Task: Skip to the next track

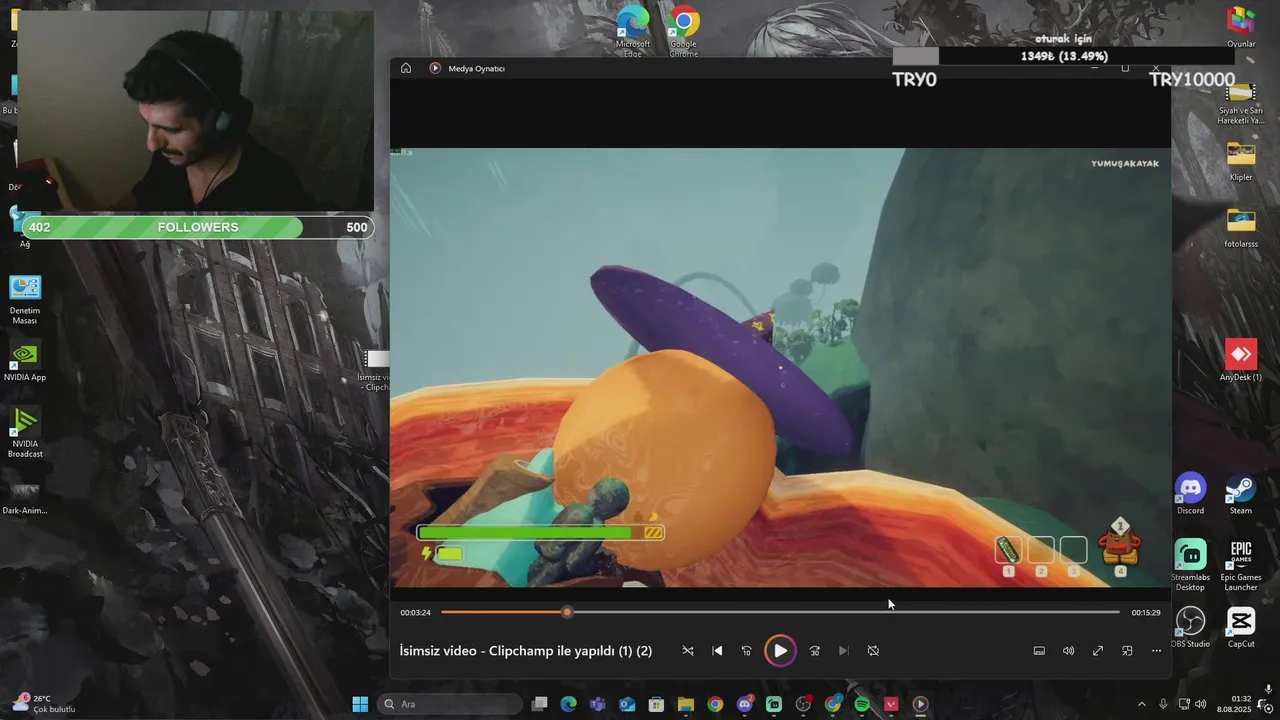Action: coord(843,651)
